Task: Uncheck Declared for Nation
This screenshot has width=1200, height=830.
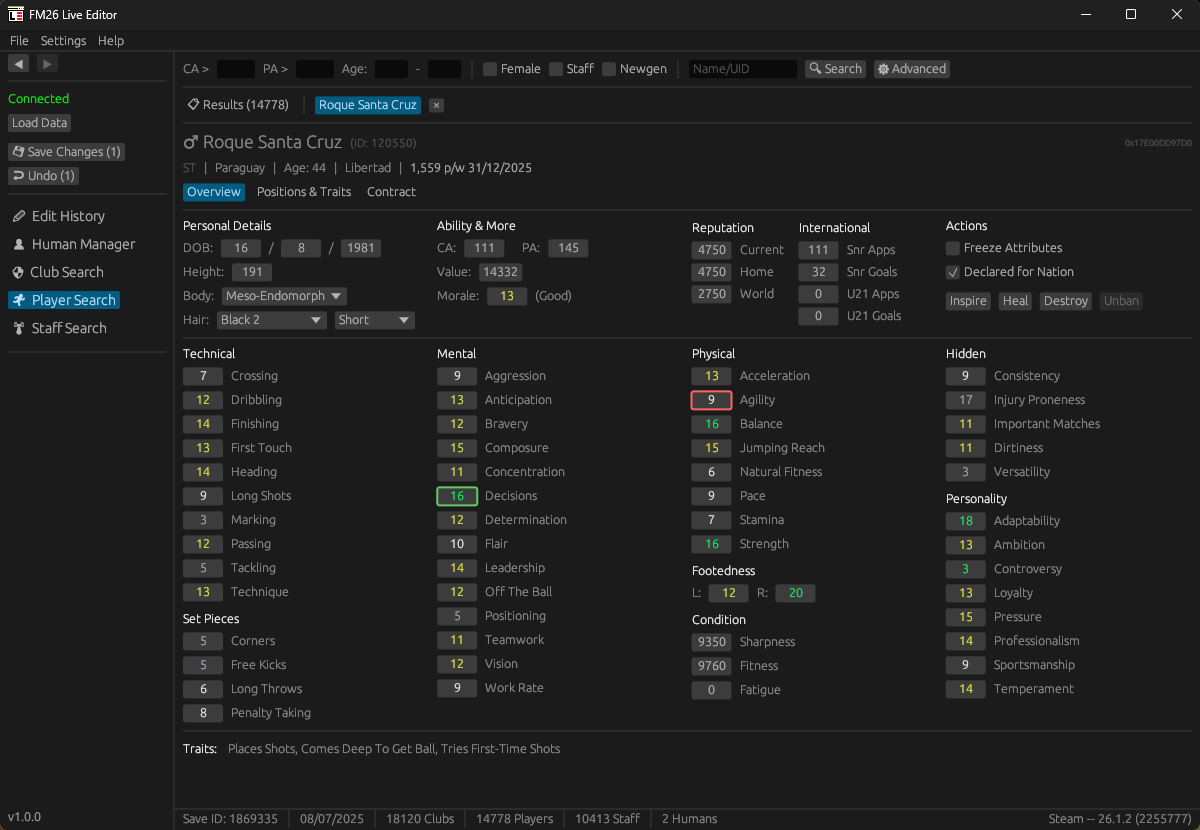Action: (951, 270)
